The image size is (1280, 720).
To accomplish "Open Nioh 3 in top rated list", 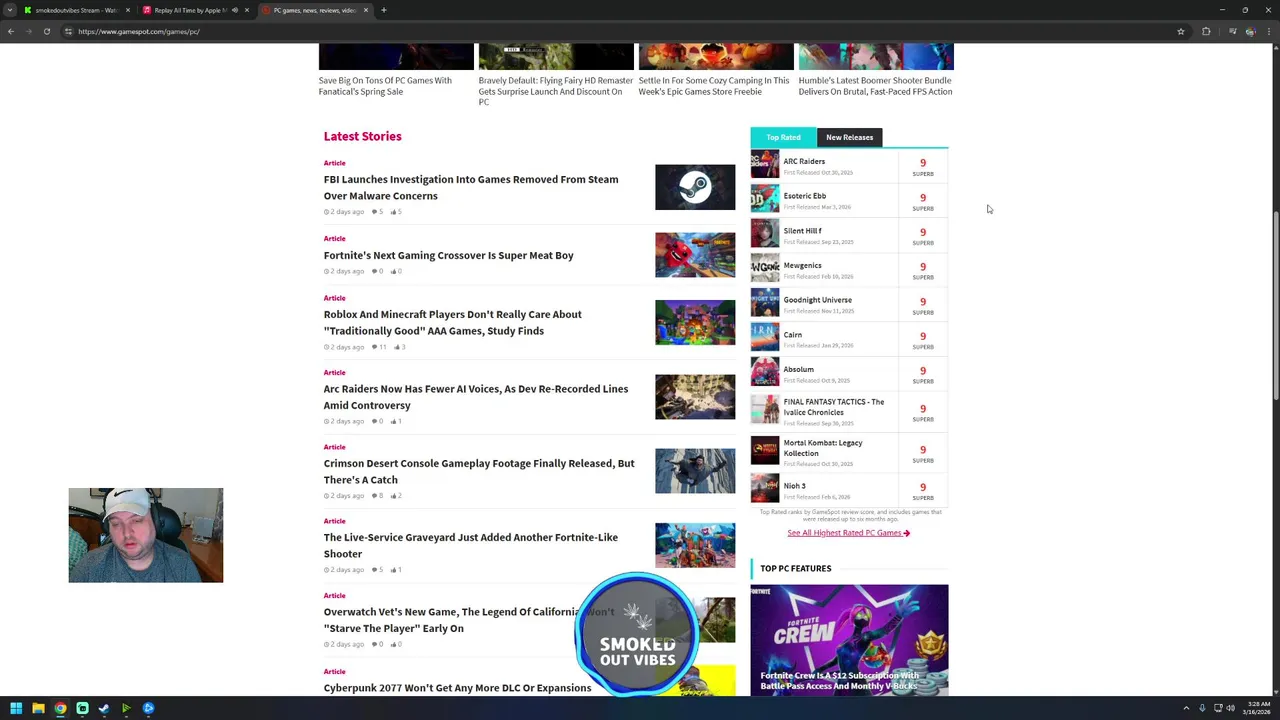I will [x=794, y=486].
